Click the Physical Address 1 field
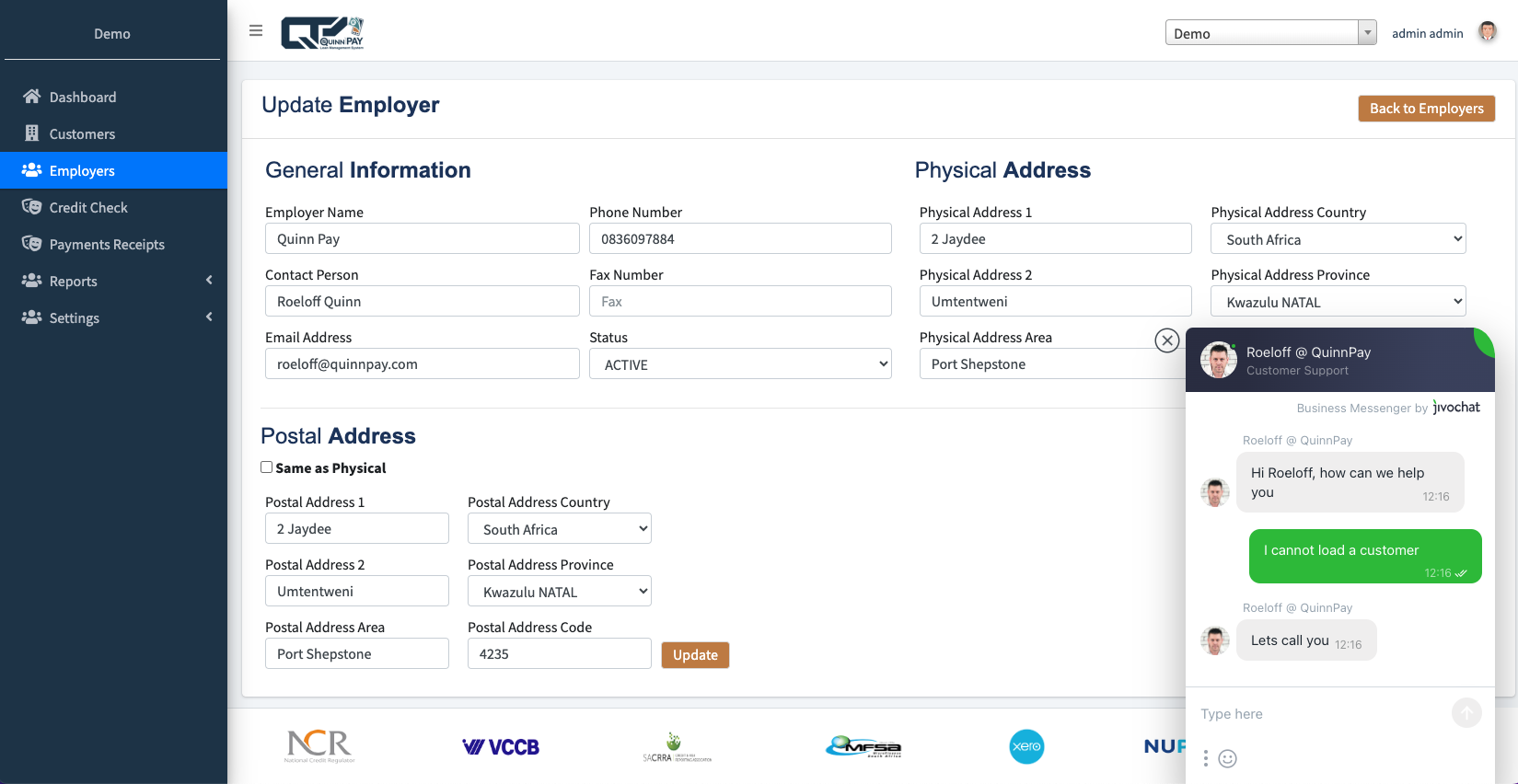 click(1056, 238)
